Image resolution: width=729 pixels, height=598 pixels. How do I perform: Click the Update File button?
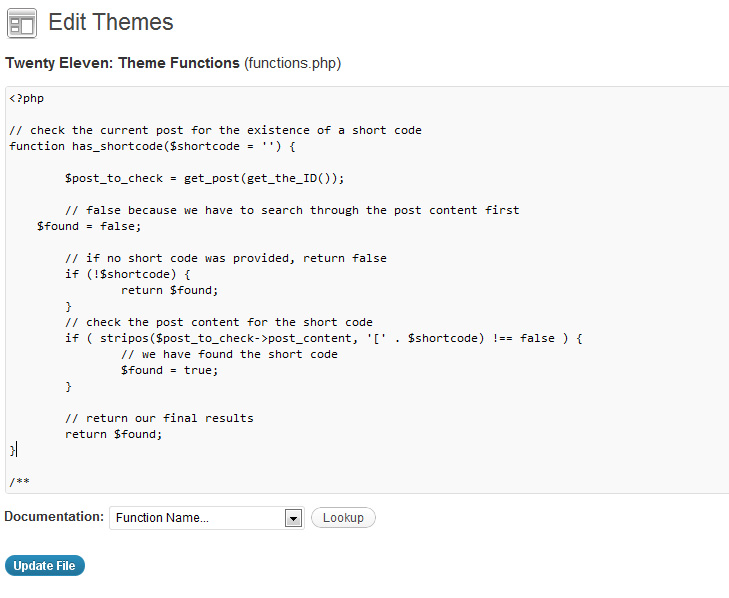tap(45, 565)
